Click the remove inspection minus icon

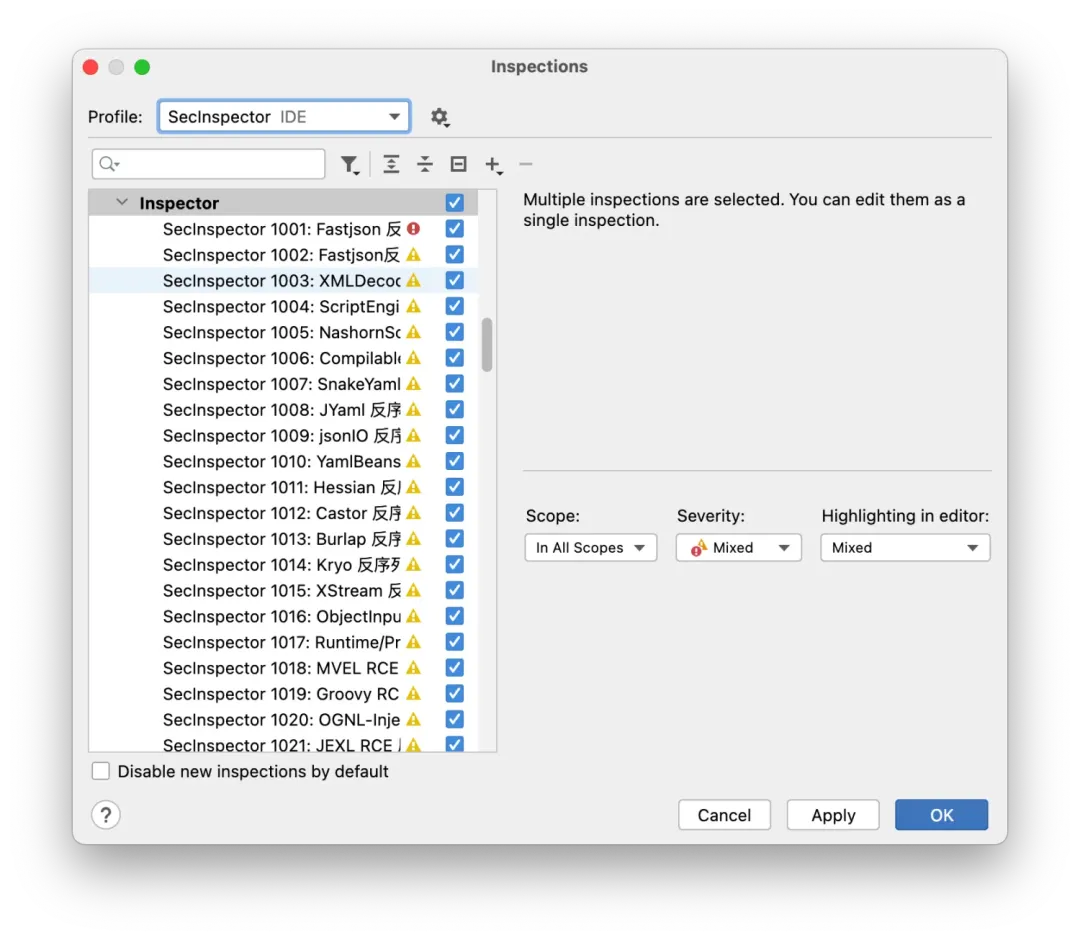[526, 164]
